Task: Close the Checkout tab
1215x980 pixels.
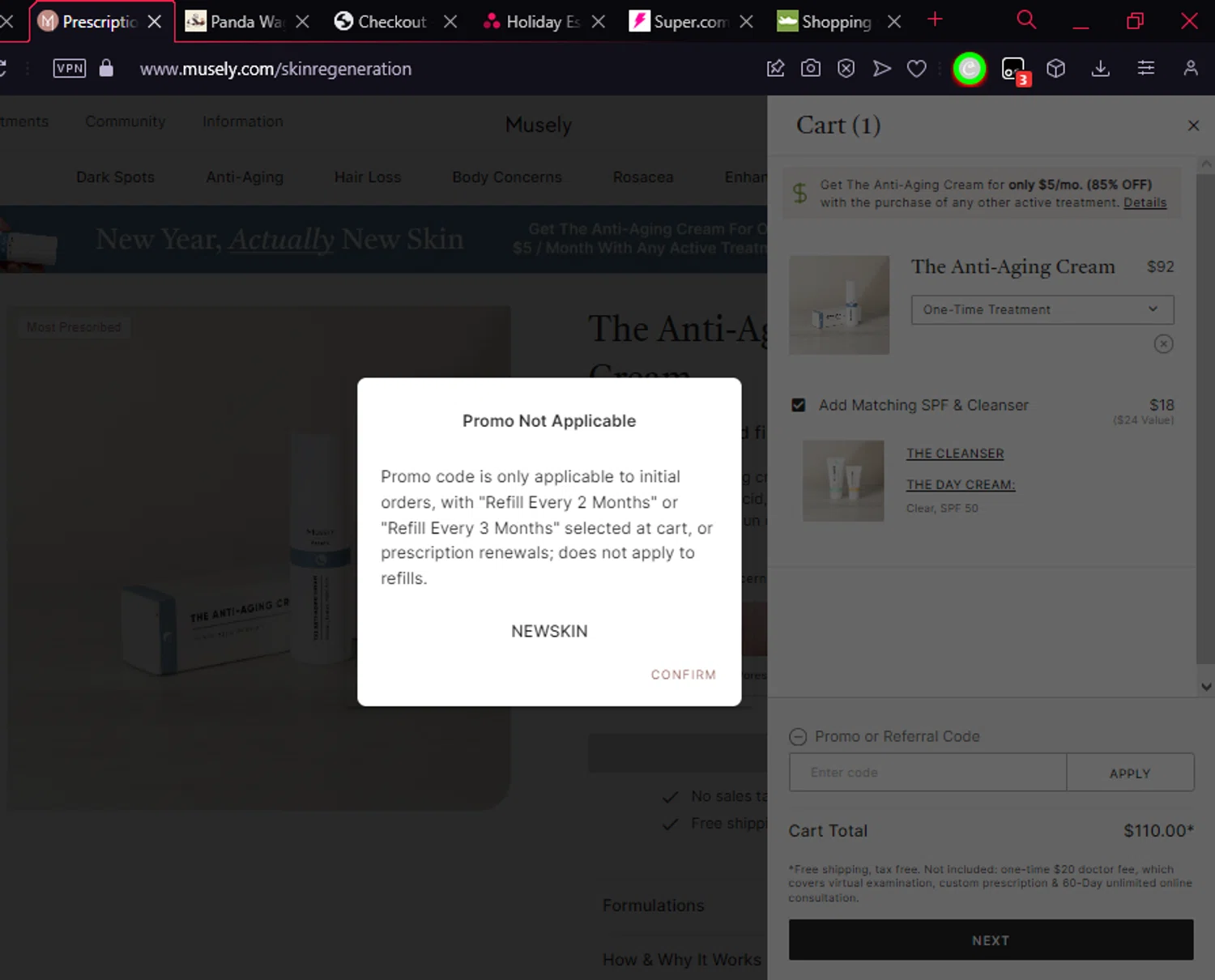Action: coord(450,22)
